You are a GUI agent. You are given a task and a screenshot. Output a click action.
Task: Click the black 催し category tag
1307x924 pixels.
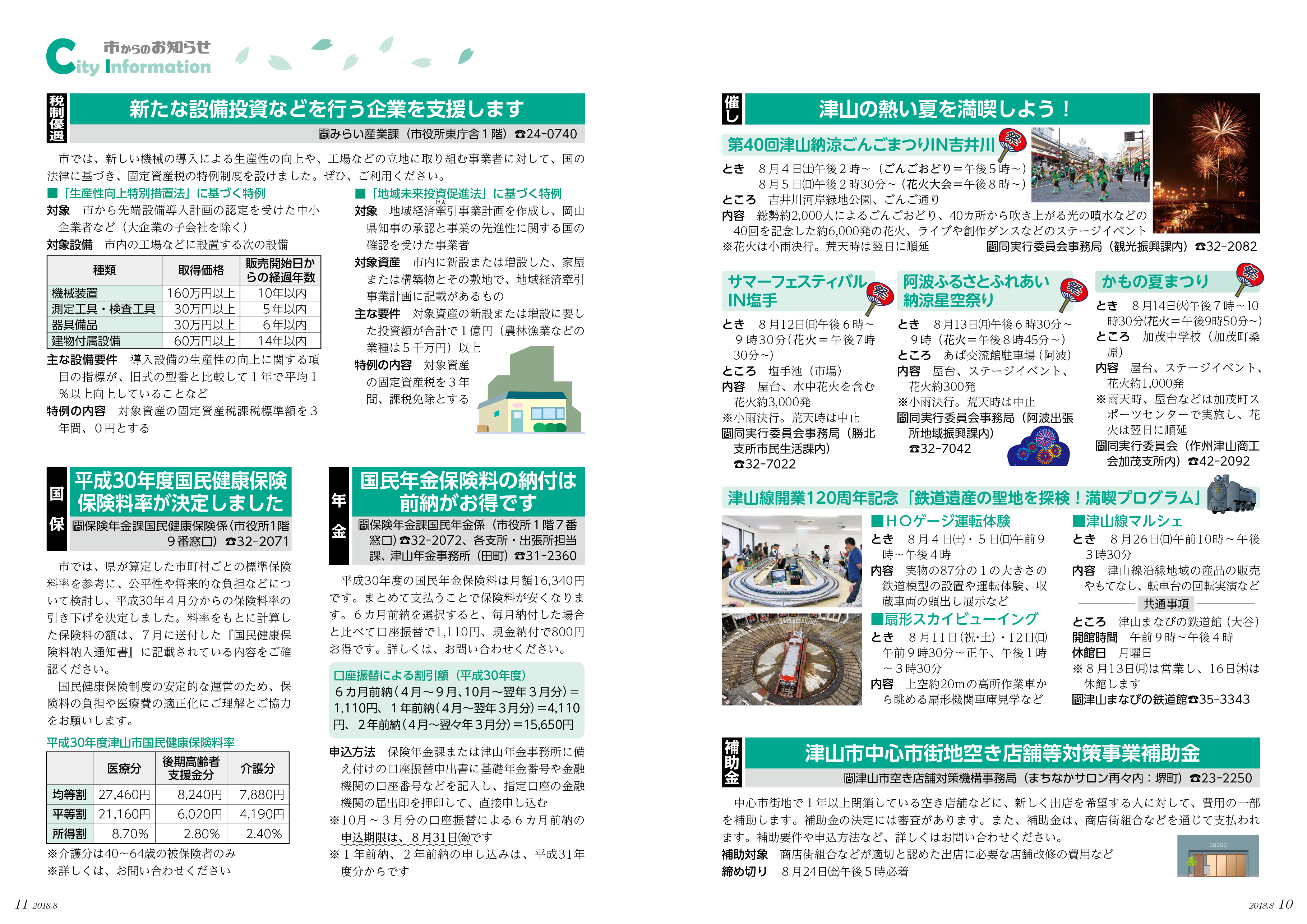point(731,109)
